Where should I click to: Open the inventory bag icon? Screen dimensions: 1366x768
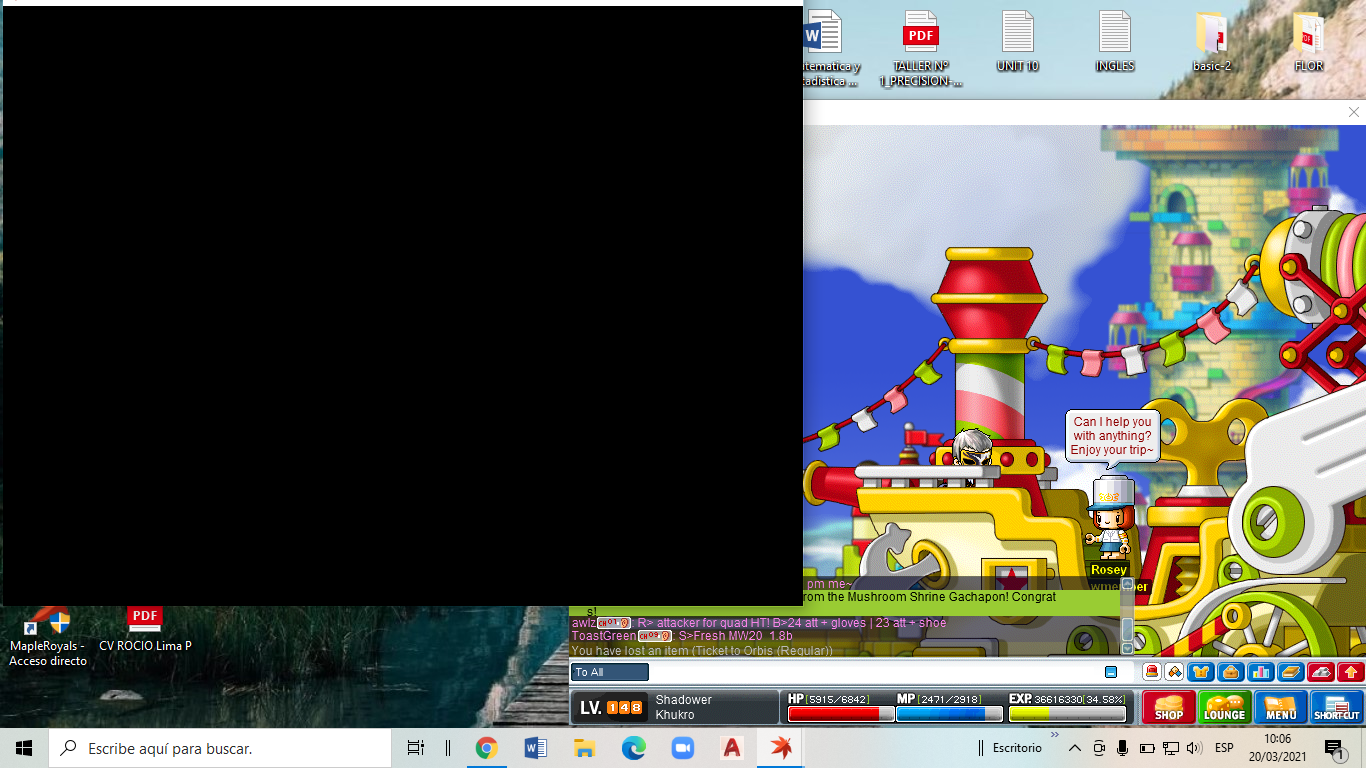tap(1231, 672)
